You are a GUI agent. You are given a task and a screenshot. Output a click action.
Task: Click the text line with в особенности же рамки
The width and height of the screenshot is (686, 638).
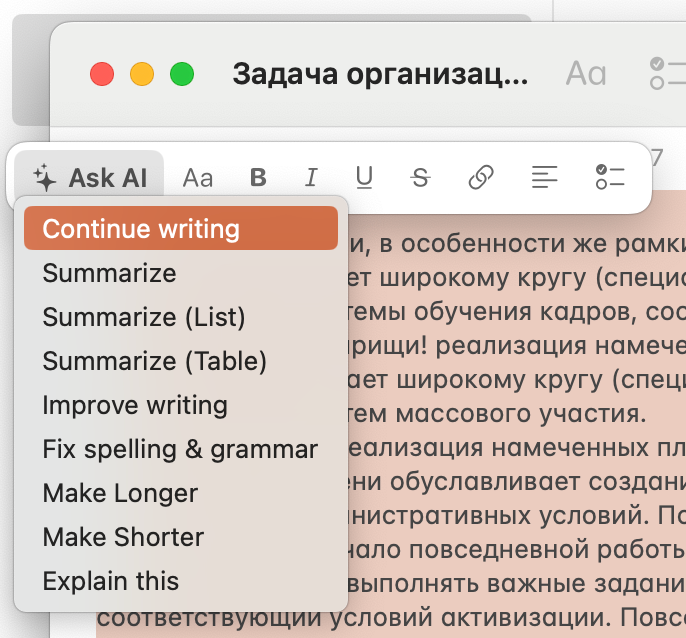pyautogui.click(x=517, y=244)
